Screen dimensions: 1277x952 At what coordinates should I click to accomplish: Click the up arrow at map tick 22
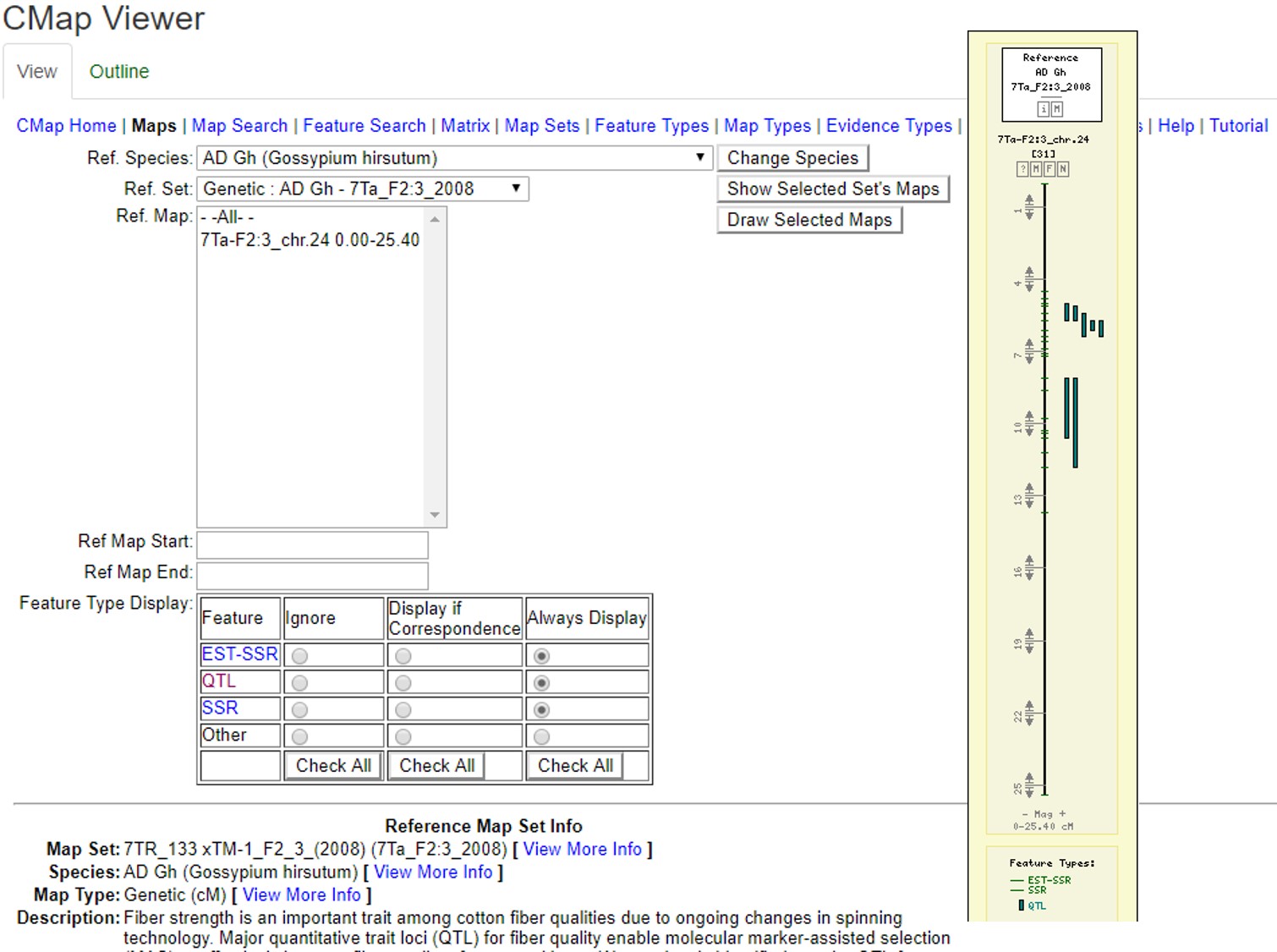[1029, 705]
